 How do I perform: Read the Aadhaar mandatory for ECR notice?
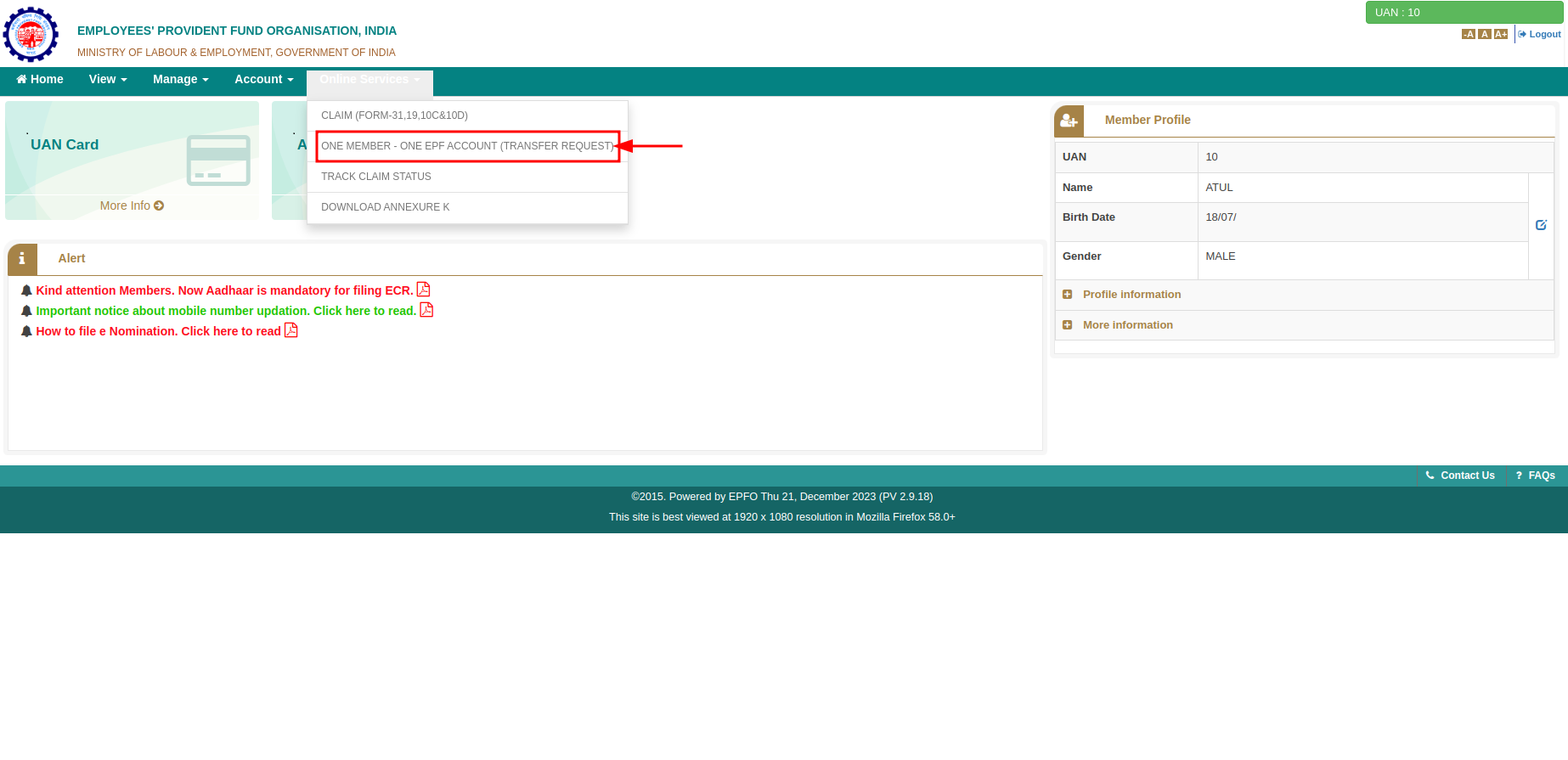(x=224, y=290)
